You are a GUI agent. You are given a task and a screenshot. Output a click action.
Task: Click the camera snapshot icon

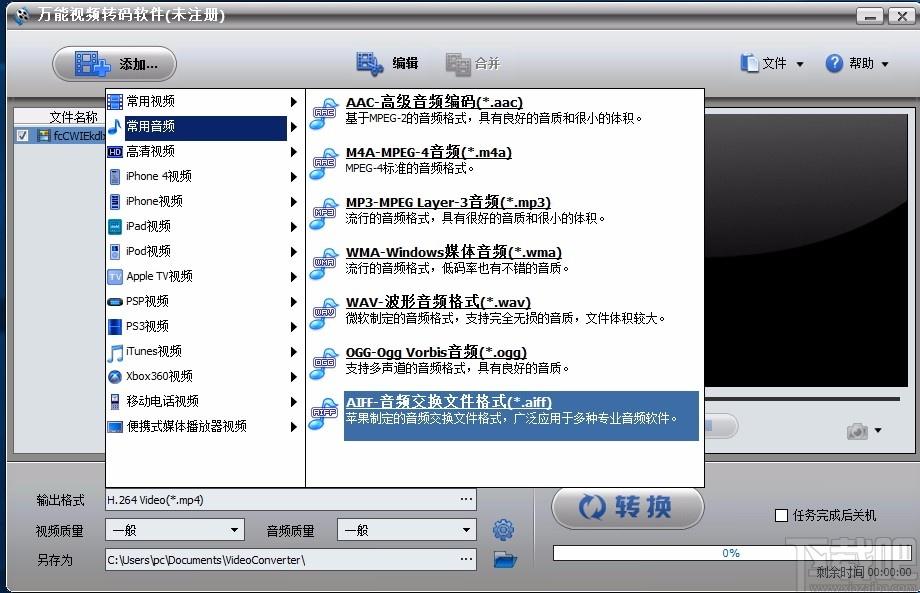(857, 431)
